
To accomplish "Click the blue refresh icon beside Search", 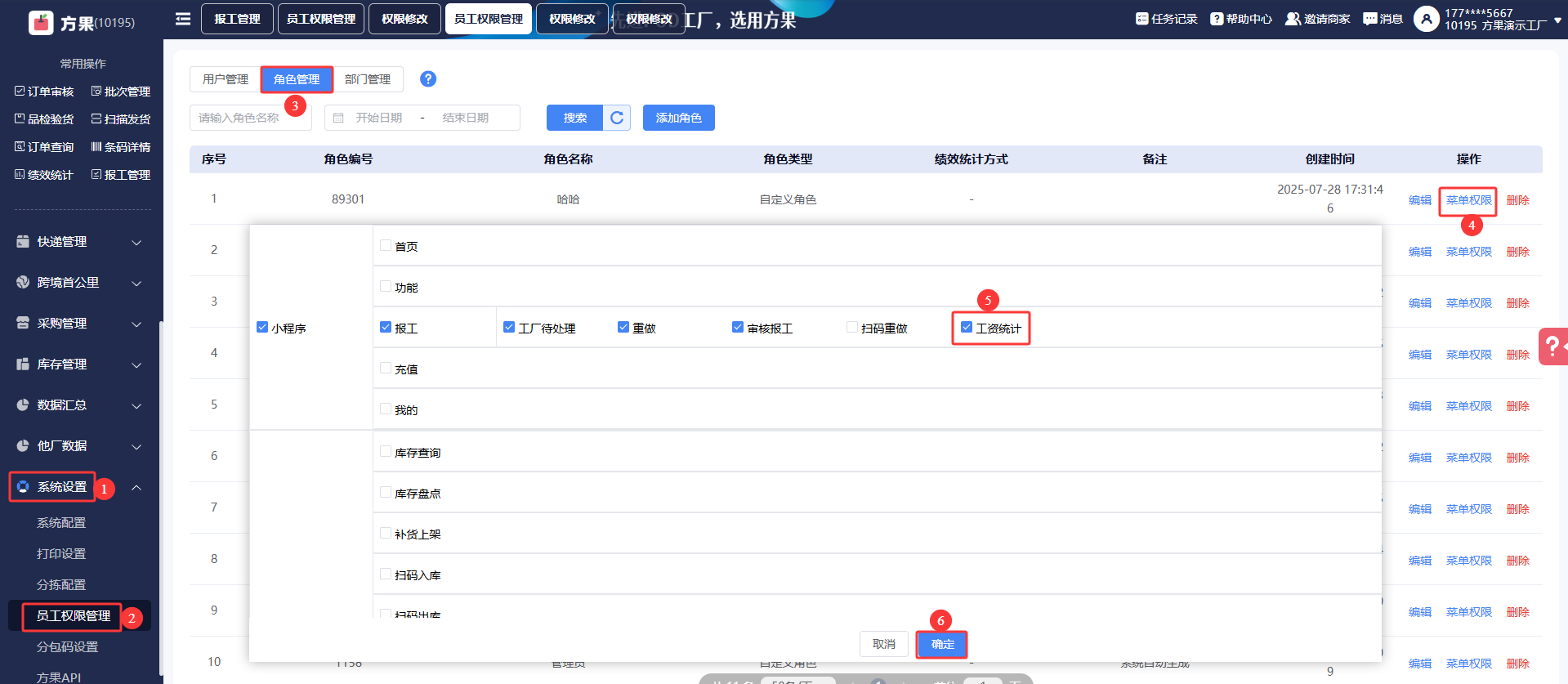I will pos(617,118).
